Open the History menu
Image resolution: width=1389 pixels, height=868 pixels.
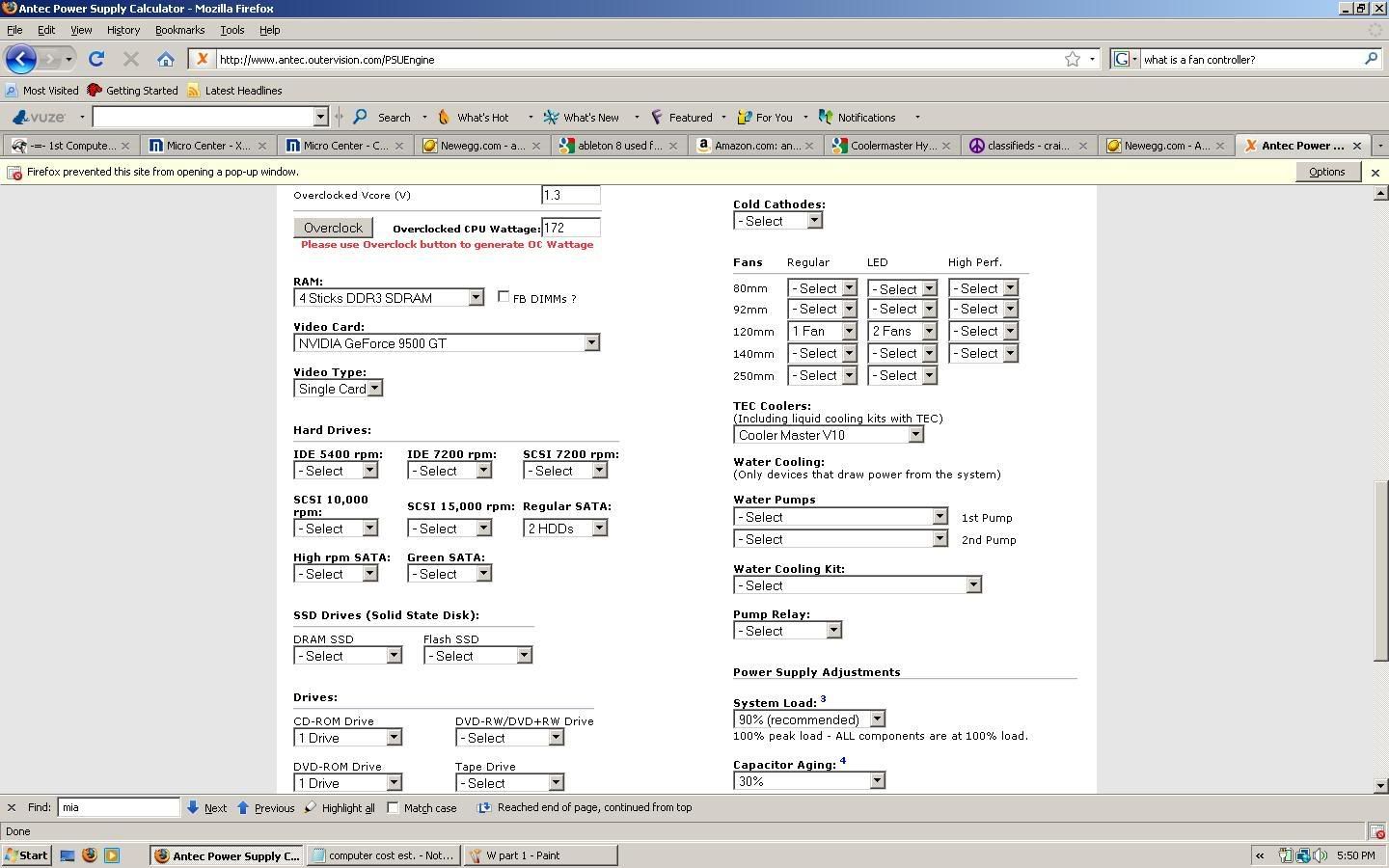(123, 30)
